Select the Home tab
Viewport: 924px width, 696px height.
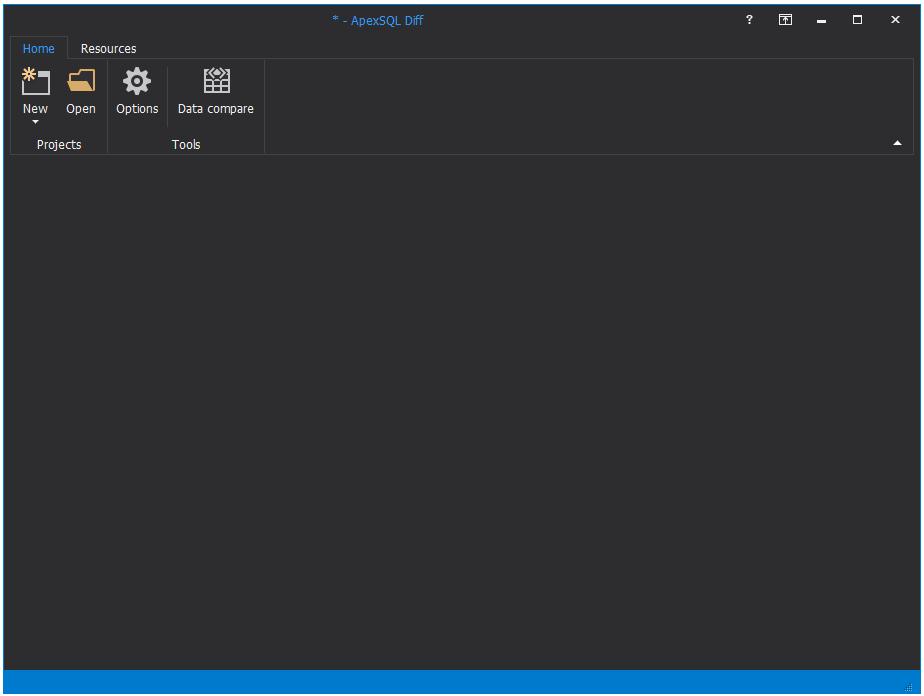[x=39, y=48]
